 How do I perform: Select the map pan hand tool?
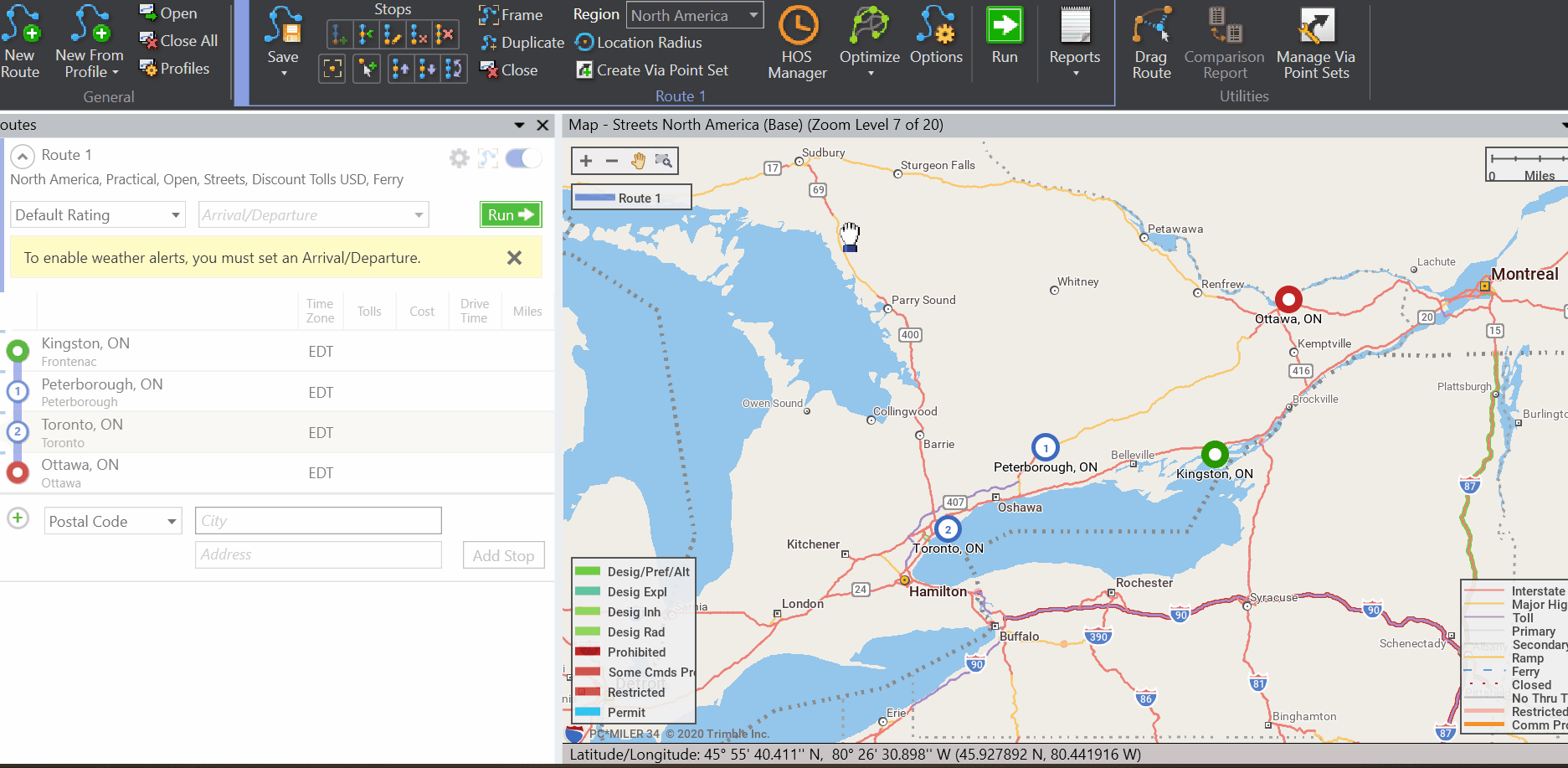[638, 161]
